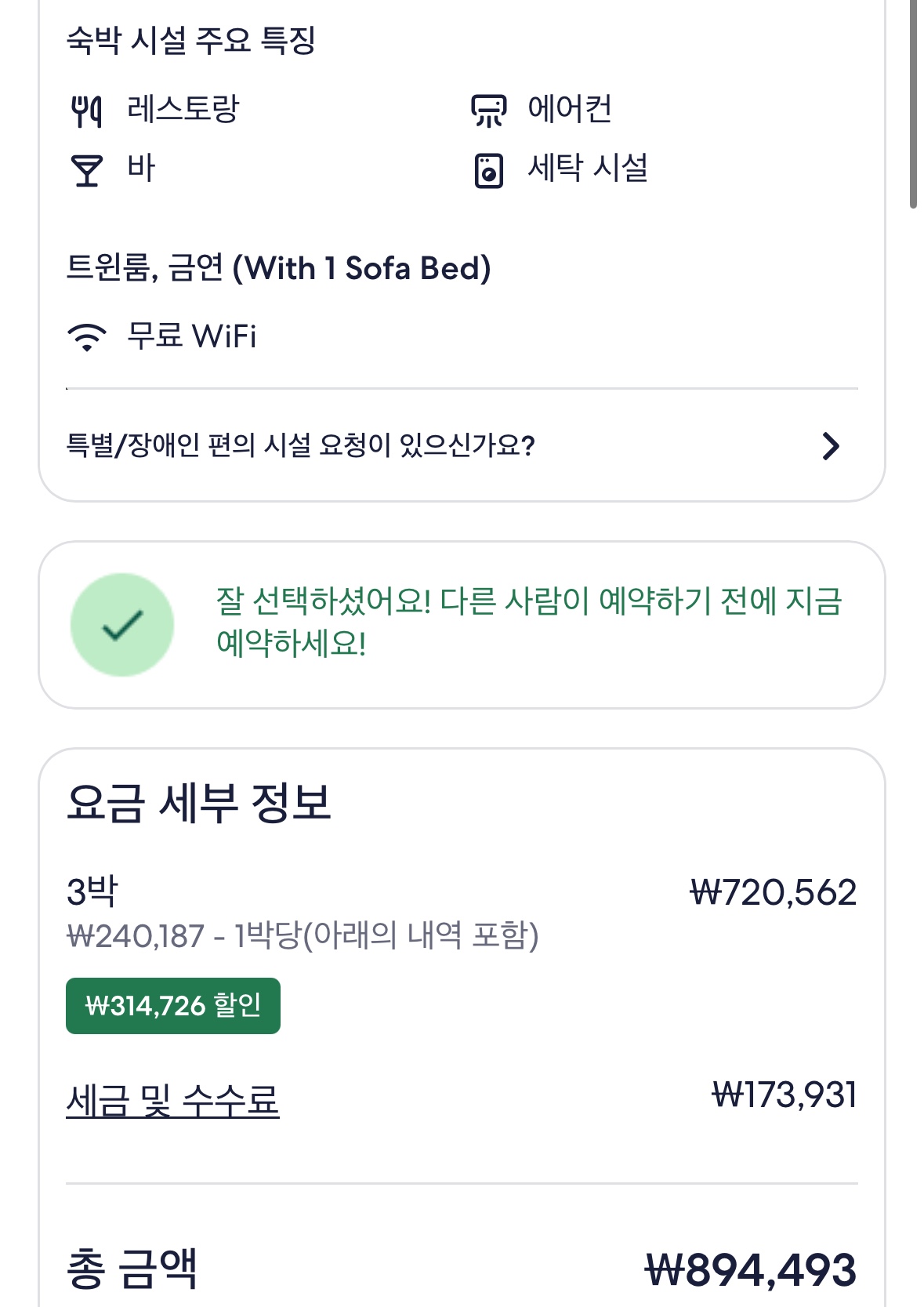Viewport: 924px width, 1307px height.
Task: Click the 무료 WiFi label
Action: (192, 336)
